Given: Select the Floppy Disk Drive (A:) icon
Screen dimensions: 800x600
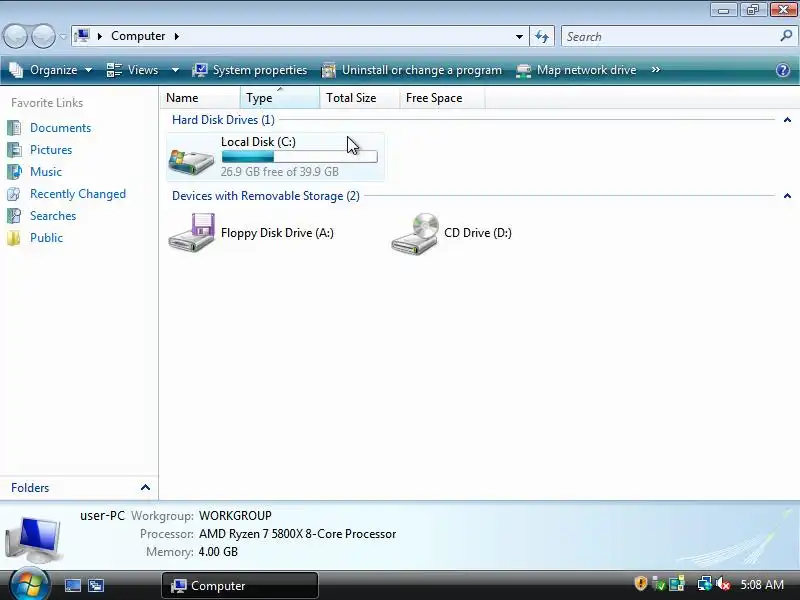Looking at the screenshot, I should 192,232.
